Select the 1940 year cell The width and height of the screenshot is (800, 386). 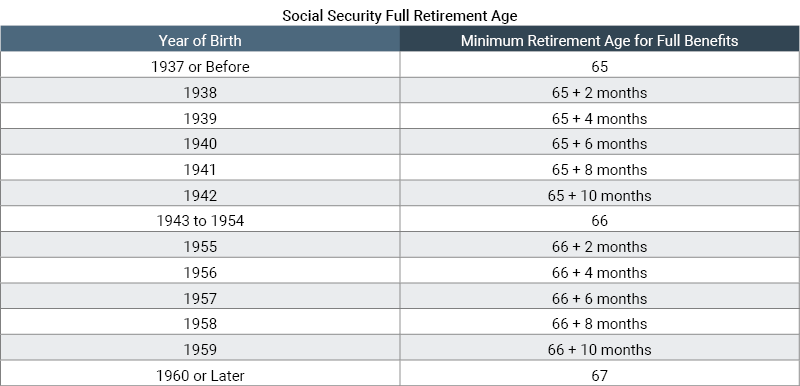(200, 144)
